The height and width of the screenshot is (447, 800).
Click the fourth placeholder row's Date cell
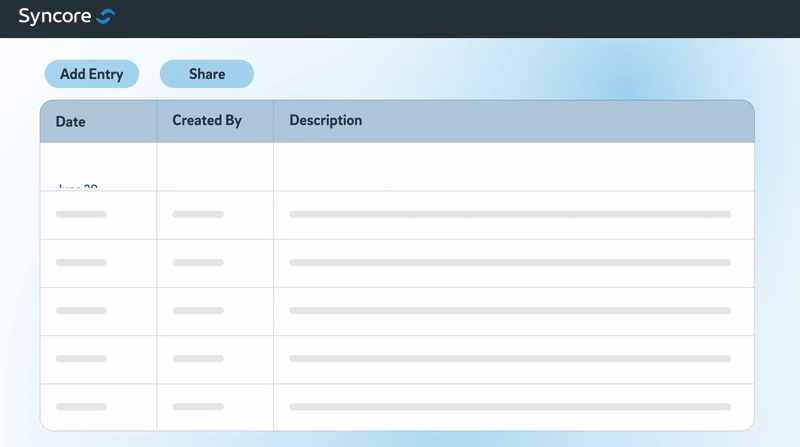(x=81, y=359)
